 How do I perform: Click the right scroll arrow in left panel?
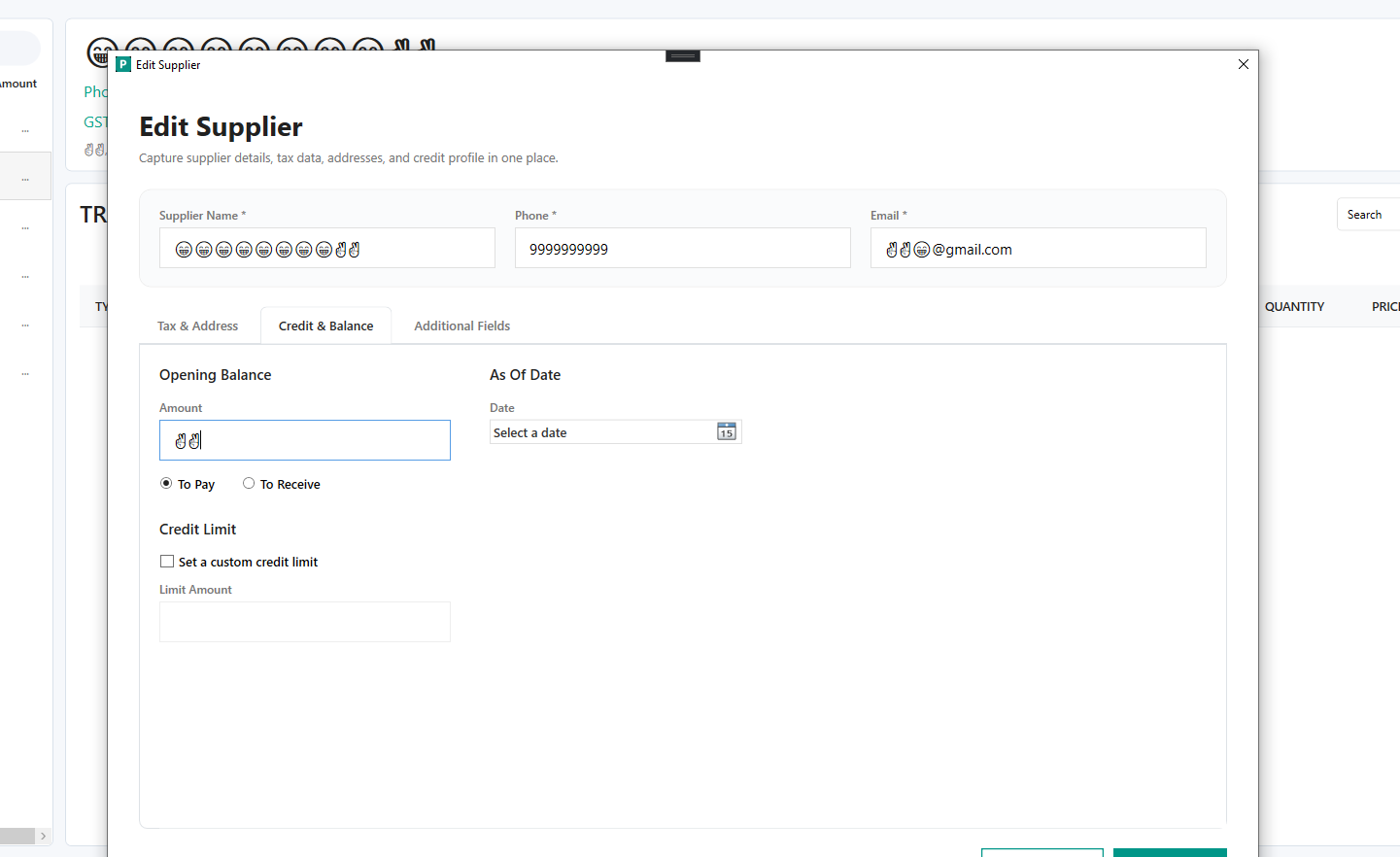[x=43, y=836]
